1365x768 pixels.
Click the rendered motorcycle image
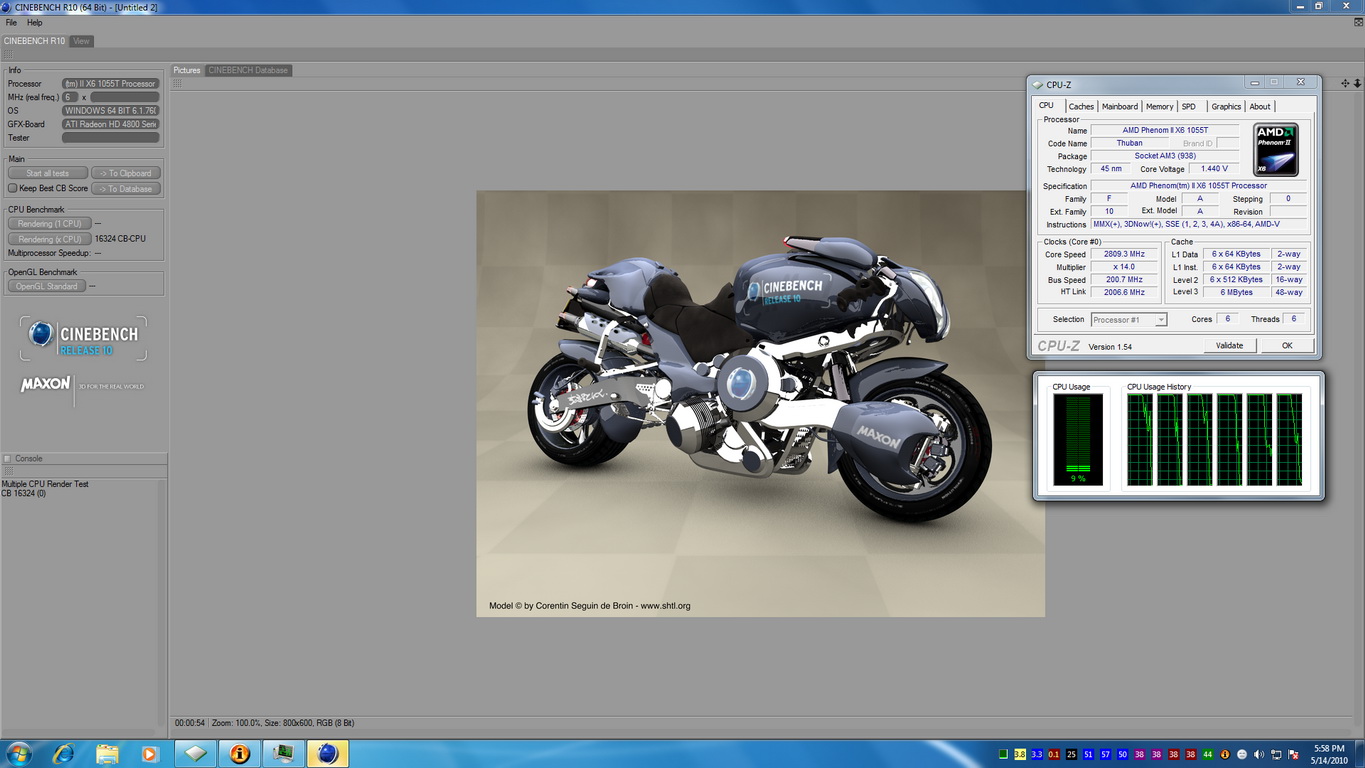(x=760, y=404)
